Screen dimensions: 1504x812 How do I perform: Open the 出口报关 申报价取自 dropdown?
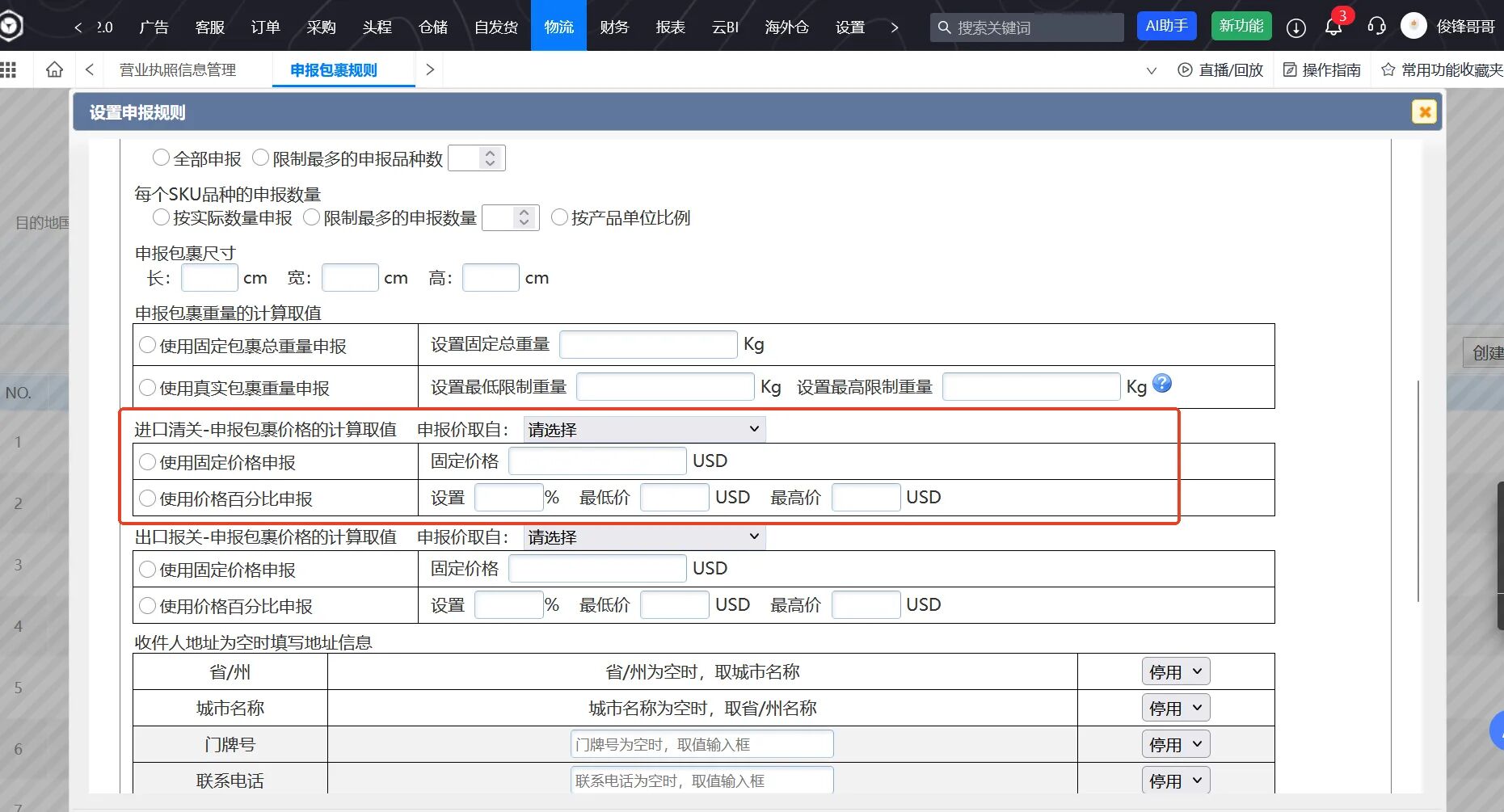644,537
